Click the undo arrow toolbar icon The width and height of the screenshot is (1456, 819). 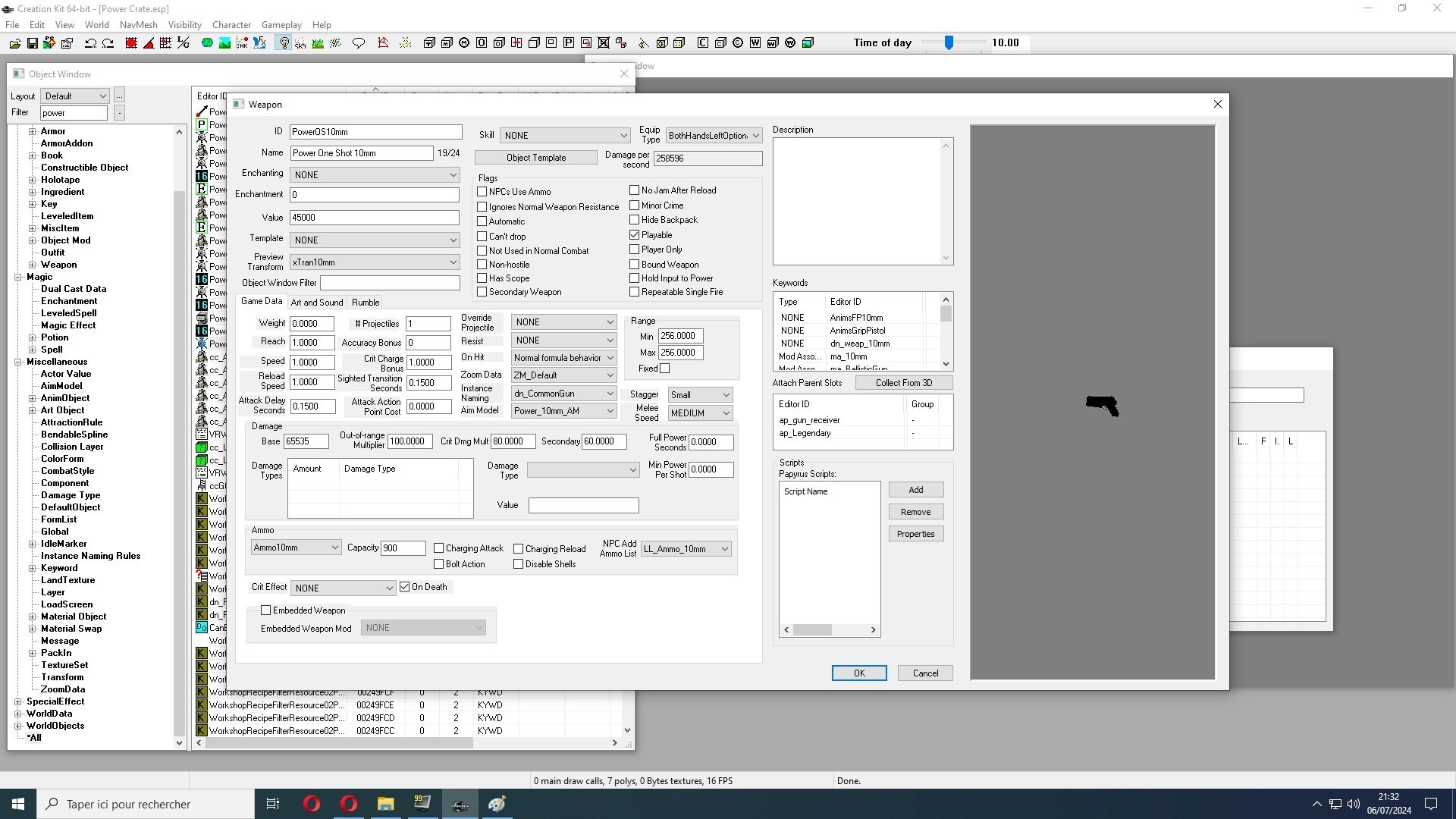click(x=90, y=43)
